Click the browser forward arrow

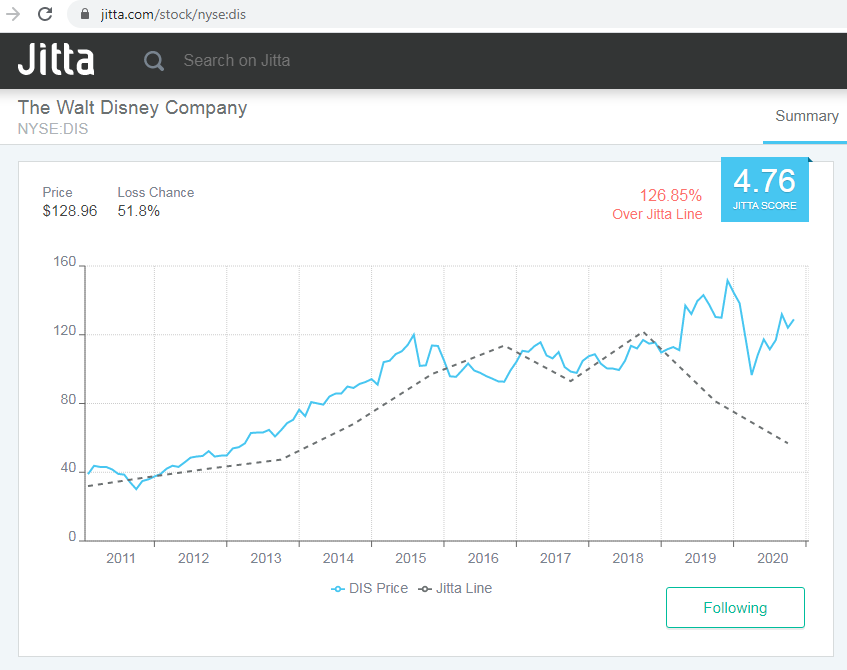[x=13, y=14]
